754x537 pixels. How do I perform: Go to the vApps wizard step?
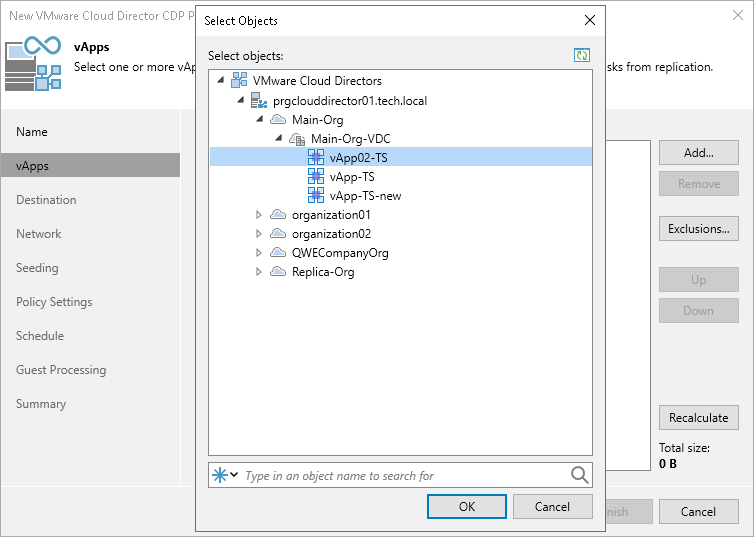tap(90, 165)
